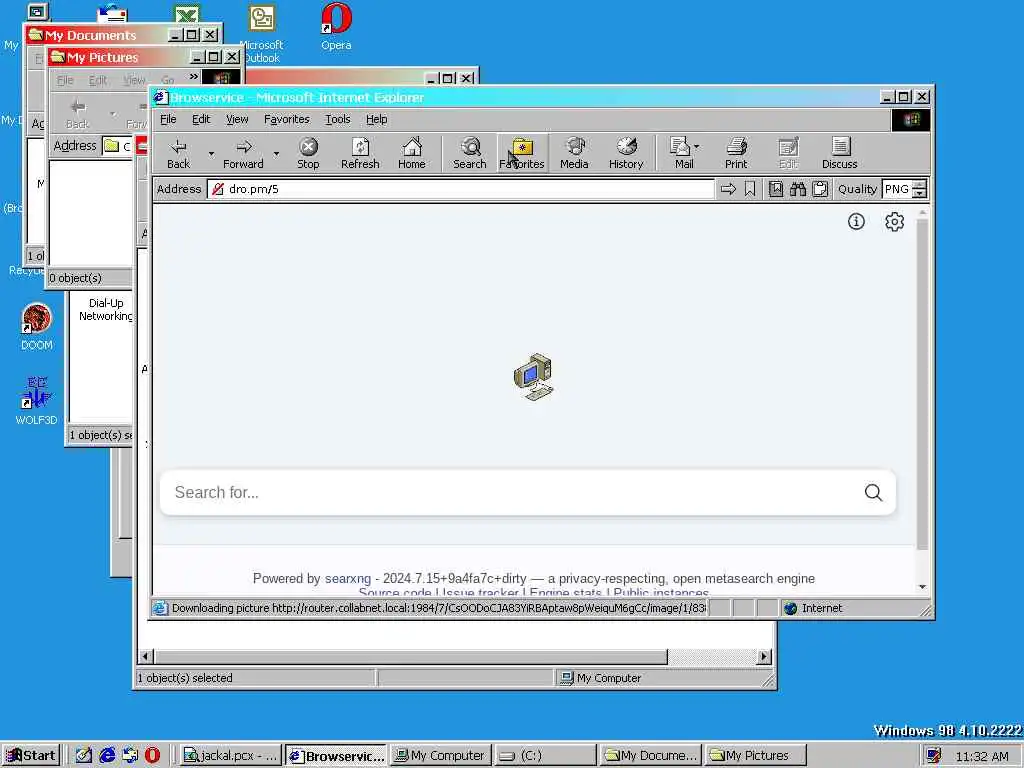
Task: Select the DOOM desktop shortcut
Action: [37, 327]
